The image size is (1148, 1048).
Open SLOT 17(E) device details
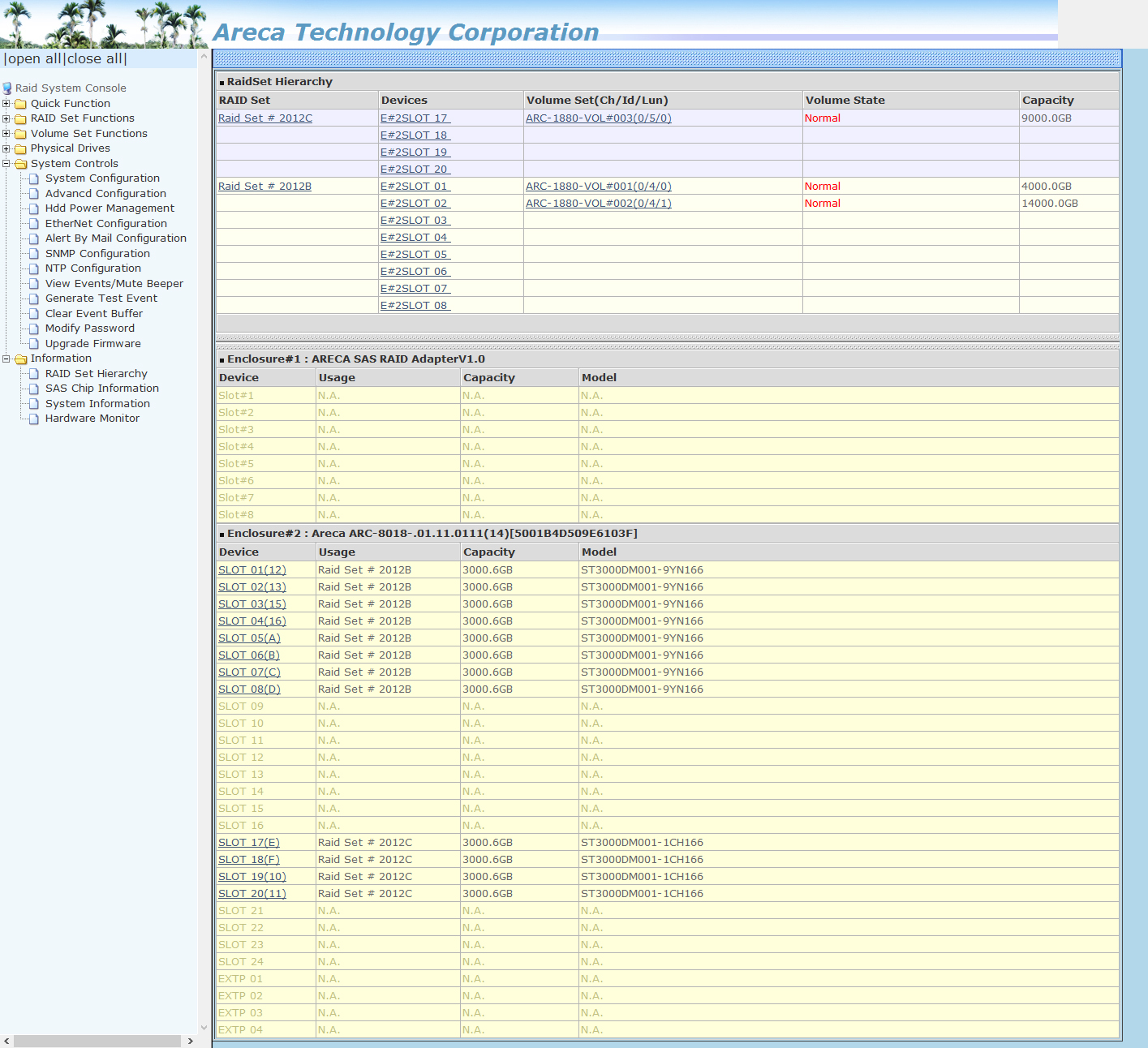pos(248,843)
